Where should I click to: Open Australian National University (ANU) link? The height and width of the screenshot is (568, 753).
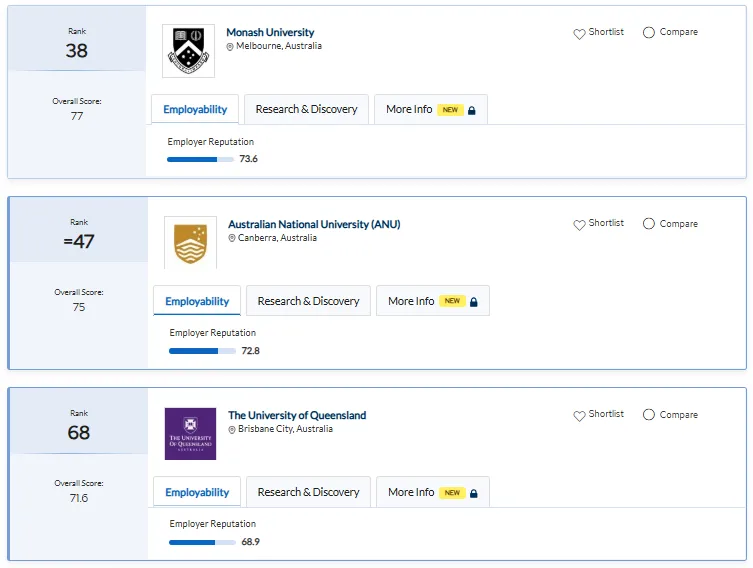point(314,224)
